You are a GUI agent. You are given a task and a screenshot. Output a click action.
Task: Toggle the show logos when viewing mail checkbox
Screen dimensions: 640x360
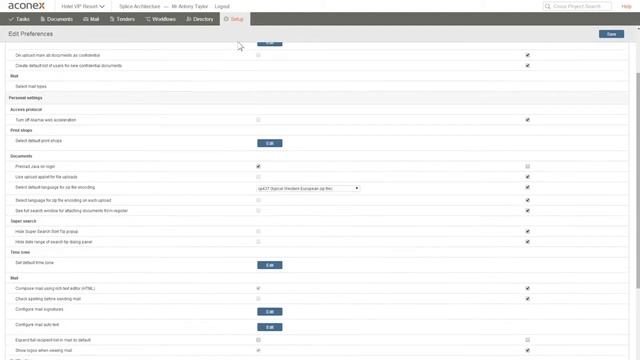pos(258,350)
